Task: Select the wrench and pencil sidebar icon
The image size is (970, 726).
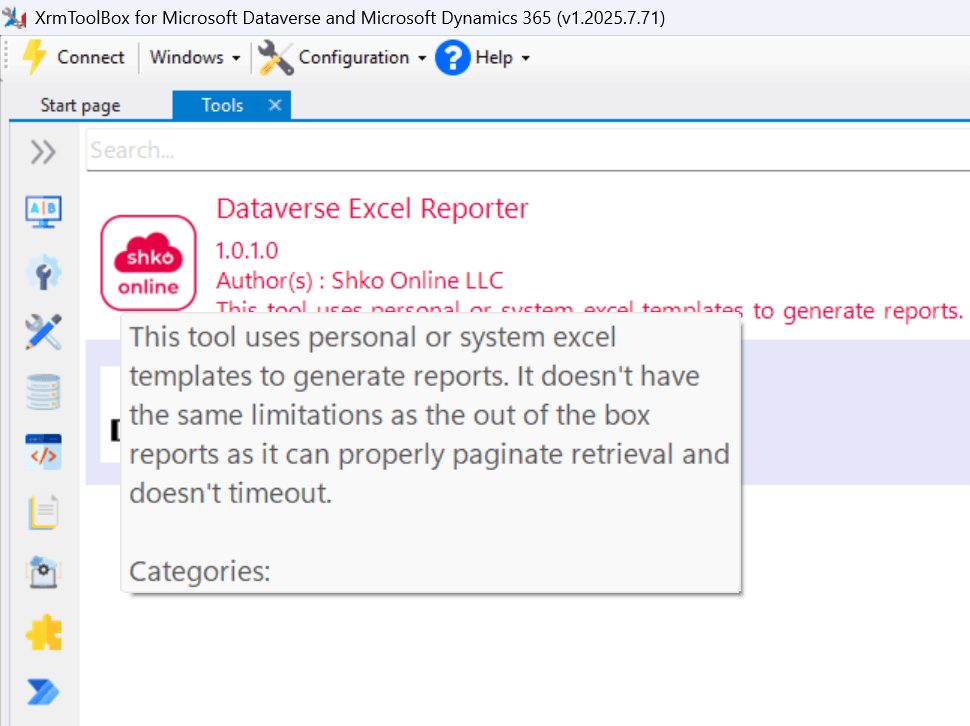Action: click(x=43, y=332)
